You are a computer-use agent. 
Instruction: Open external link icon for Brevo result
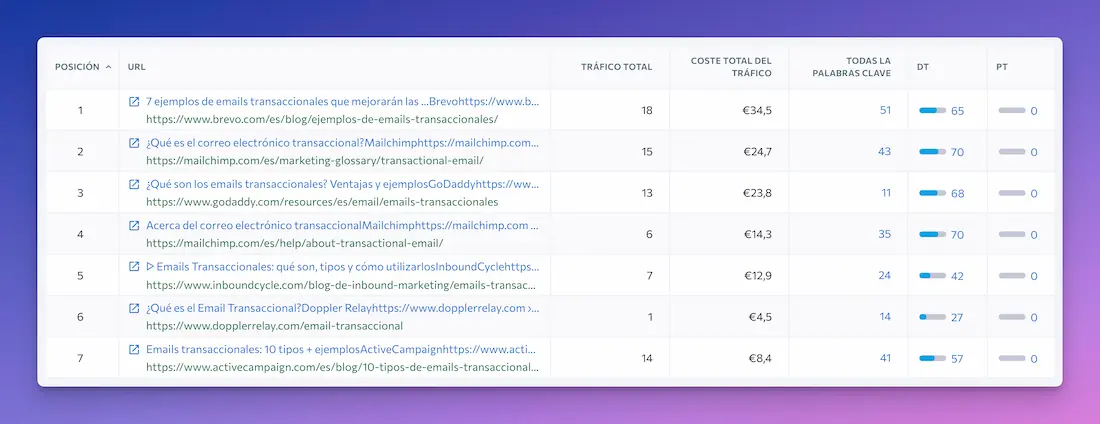pyautogui.click(x=134, y=101)
